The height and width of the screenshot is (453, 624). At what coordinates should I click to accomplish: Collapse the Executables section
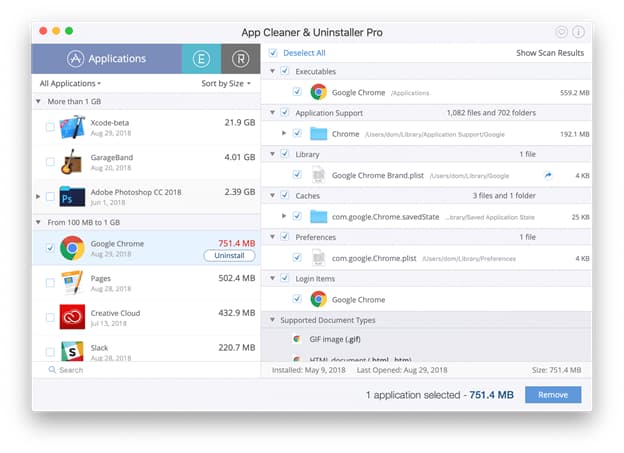click(x=273, y=71)
